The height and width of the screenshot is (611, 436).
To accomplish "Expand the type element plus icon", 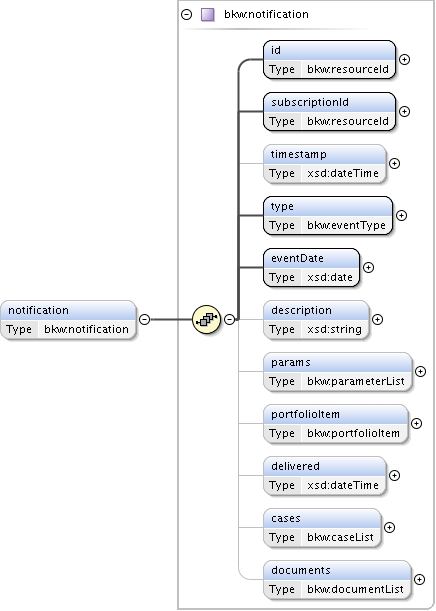I will 401,215.
